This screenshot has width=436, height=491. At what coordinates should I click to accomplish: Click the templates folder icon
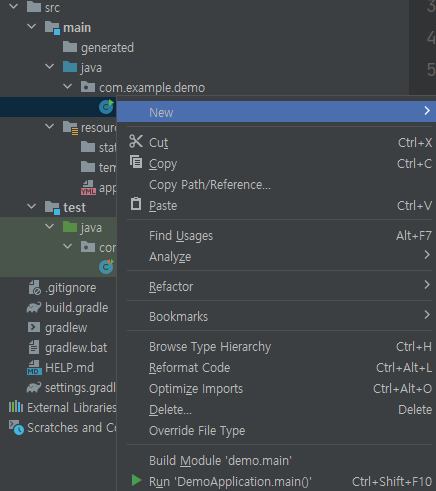pyautogui.click(x=88, y=167)
